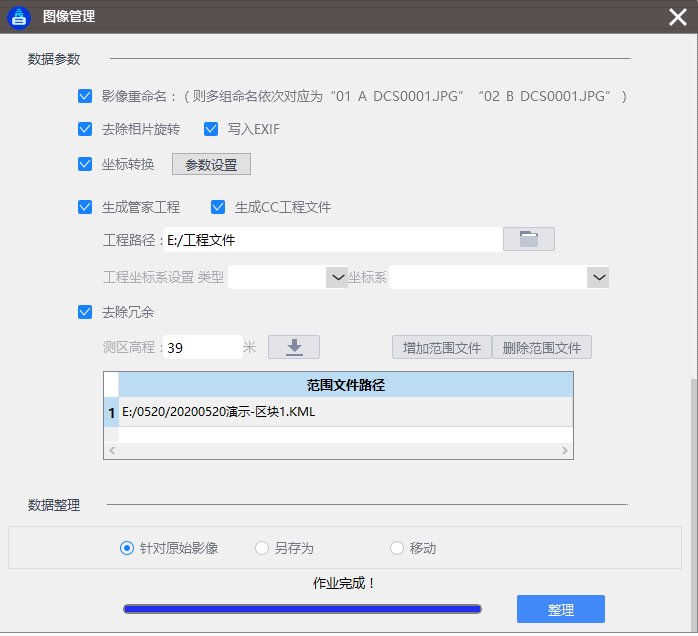Disable remove photo rotation option
Viewport: 698px width, 636px height.
85,129
